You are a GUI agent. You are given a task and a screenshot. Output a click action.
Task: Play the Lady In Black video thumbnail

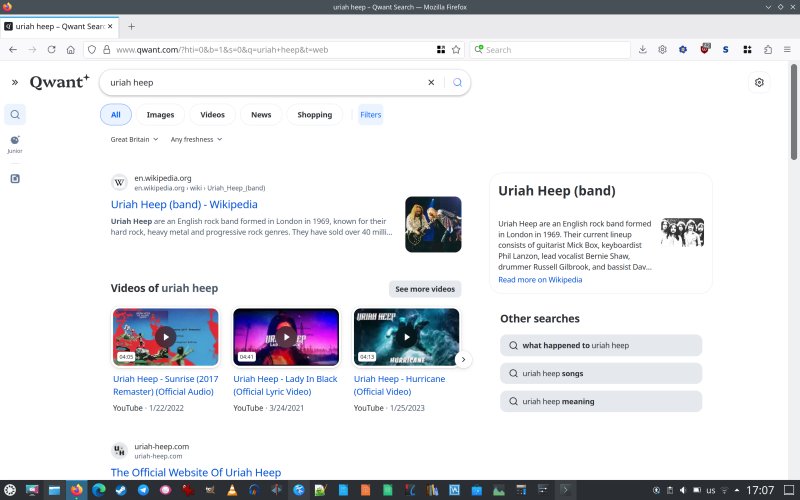point(286,337)
